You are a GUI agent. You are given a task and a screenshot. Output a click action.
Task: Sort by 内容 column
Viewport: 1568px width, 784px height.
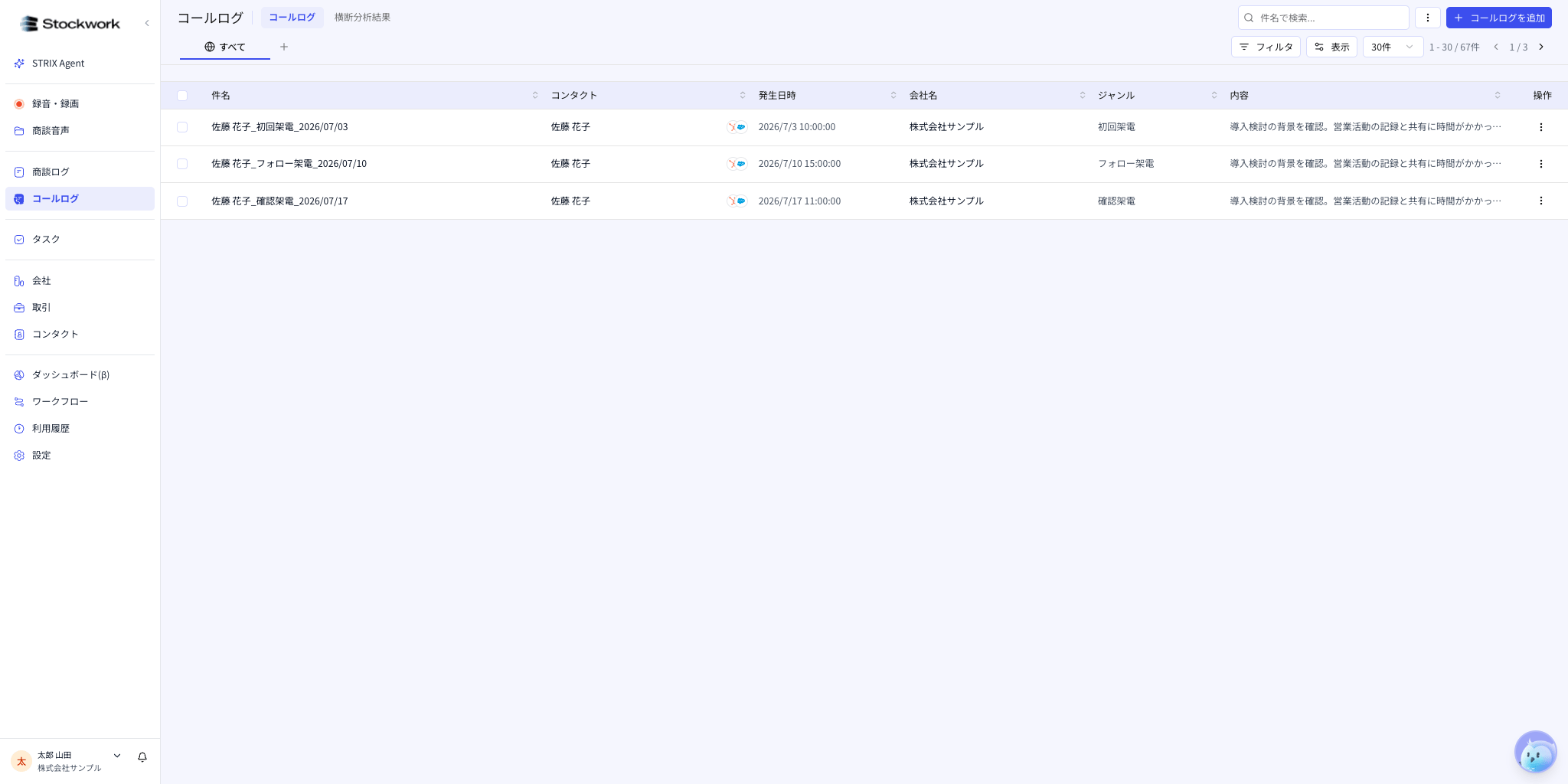pos(1498,96)
